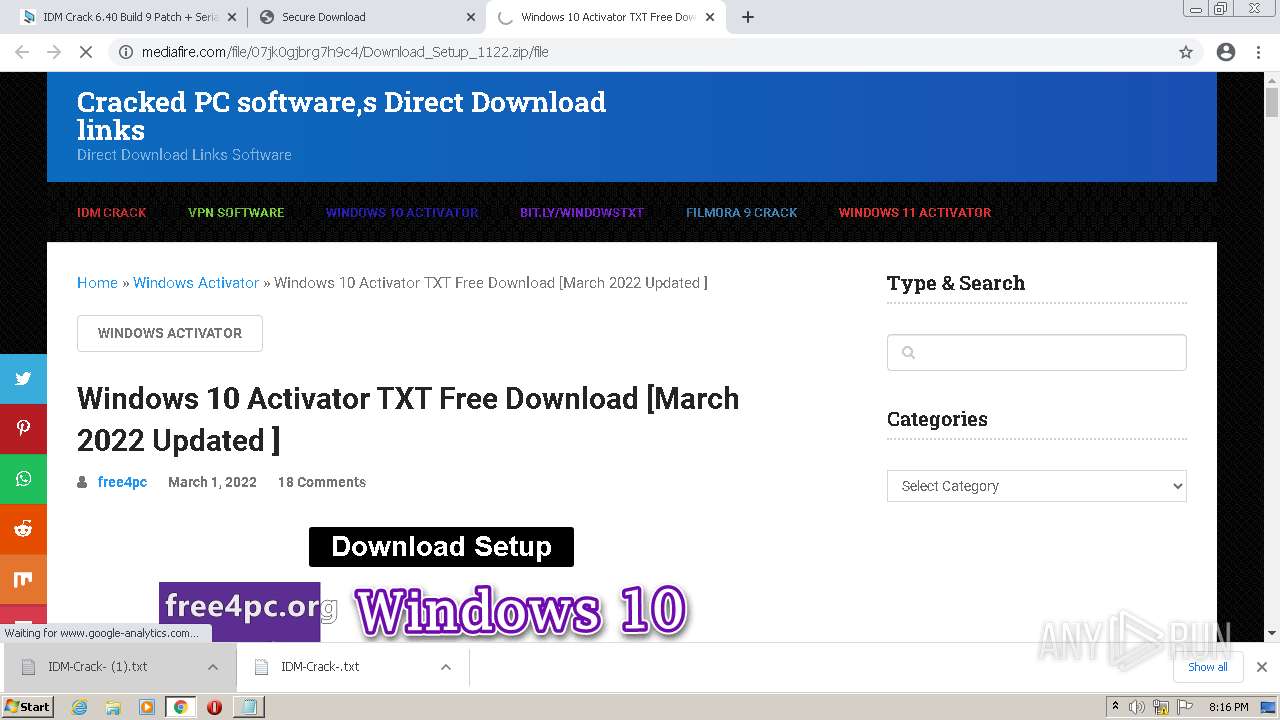Open the FILMORA 9 CRACK menu item
The height and width of the screenshot is (720, 1280).
pyautogui.click(x=742, y=212)
